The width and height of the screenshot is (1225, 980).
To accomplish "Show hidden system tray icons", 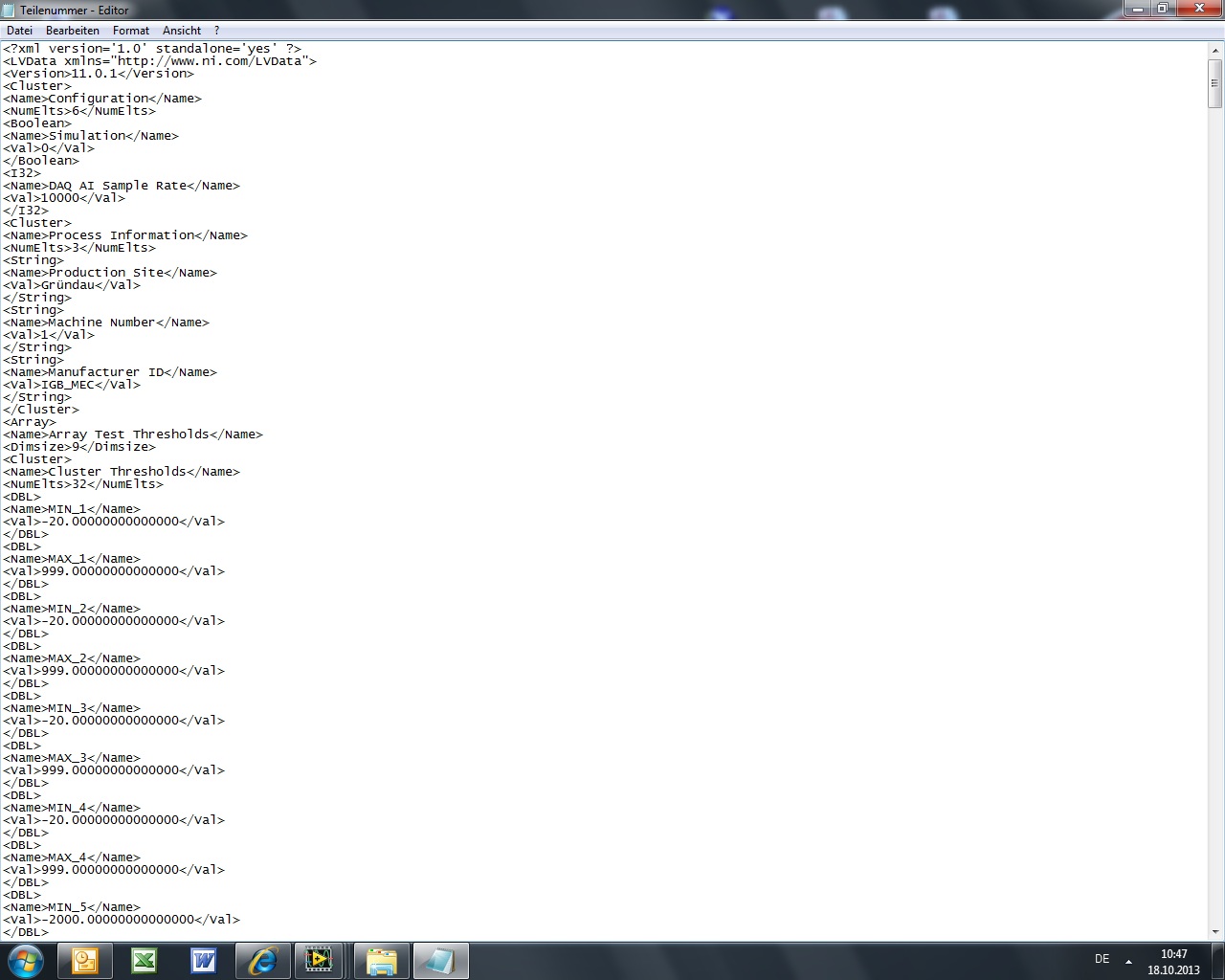I will (1128, 961).
